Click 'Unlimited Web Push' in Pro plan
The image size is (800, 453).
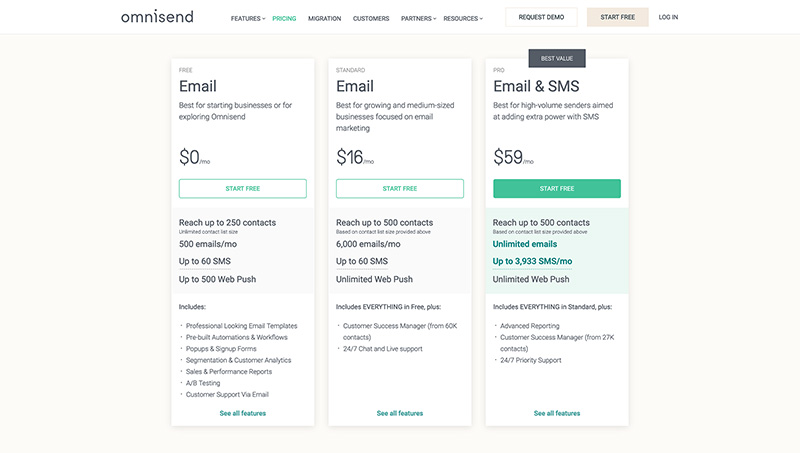[531, 279]
